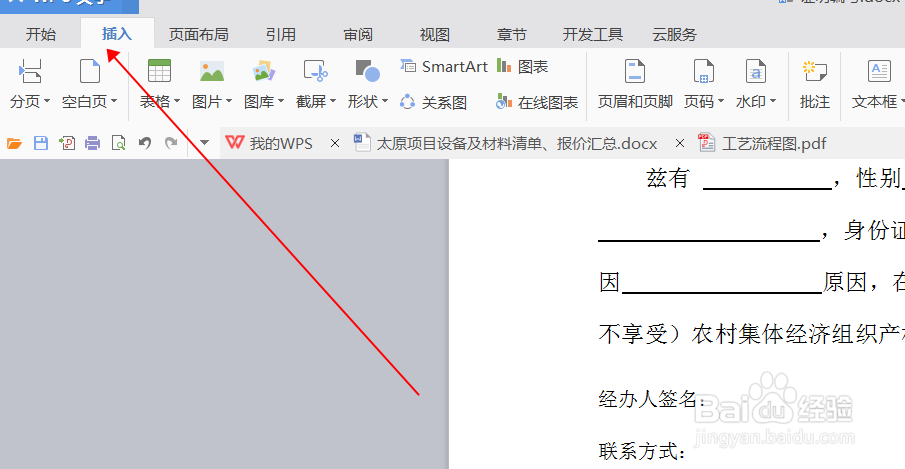905x469 pixels.
Task: Switch to 我的WPS document tab
Action: pyautogui.click(x=270, y=143)
